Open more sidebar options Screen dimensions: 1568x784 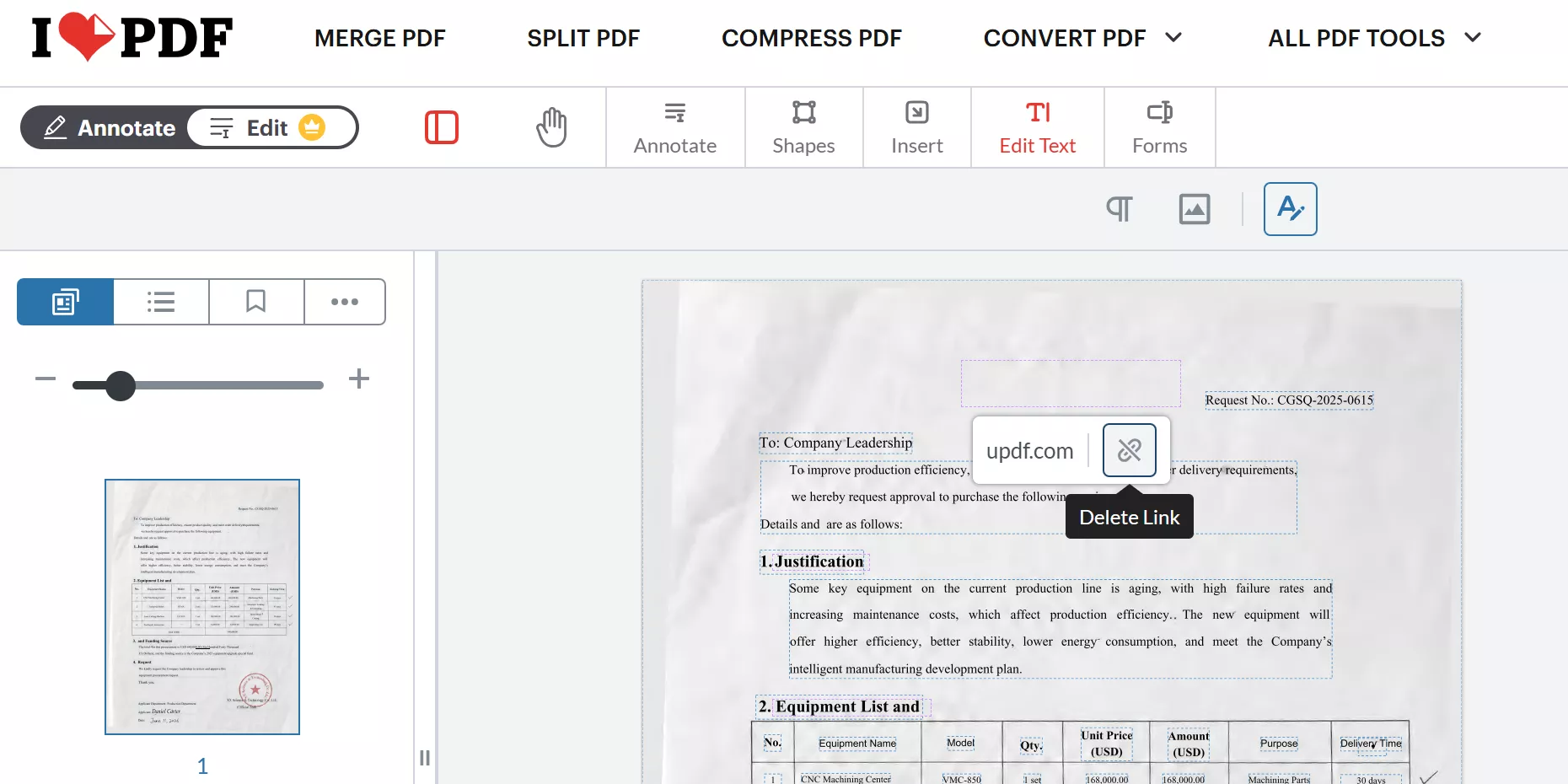[x=345, y=302]
